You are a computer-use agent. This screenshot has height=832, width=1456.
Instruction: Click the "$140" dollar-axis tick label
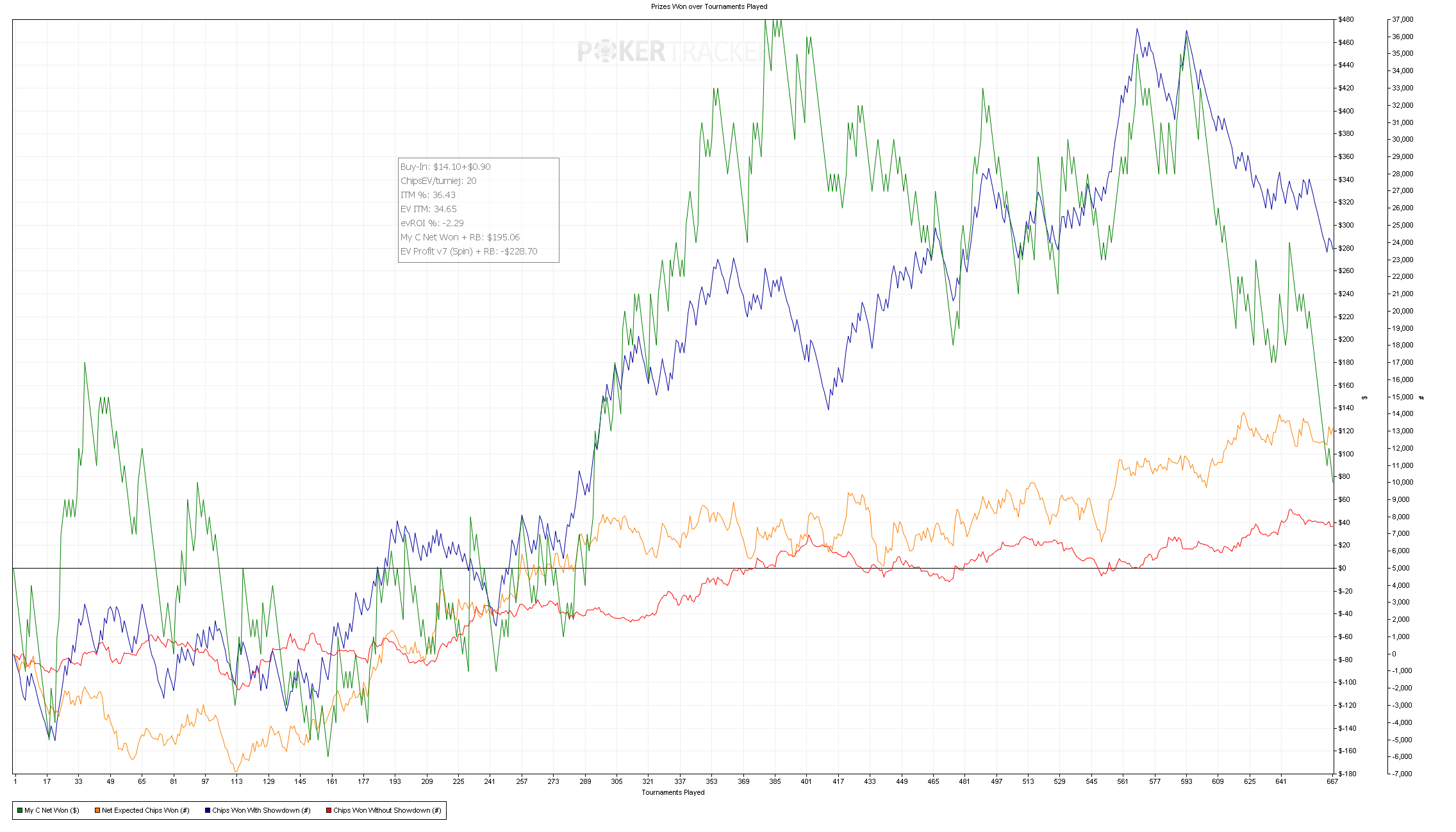1346,408
